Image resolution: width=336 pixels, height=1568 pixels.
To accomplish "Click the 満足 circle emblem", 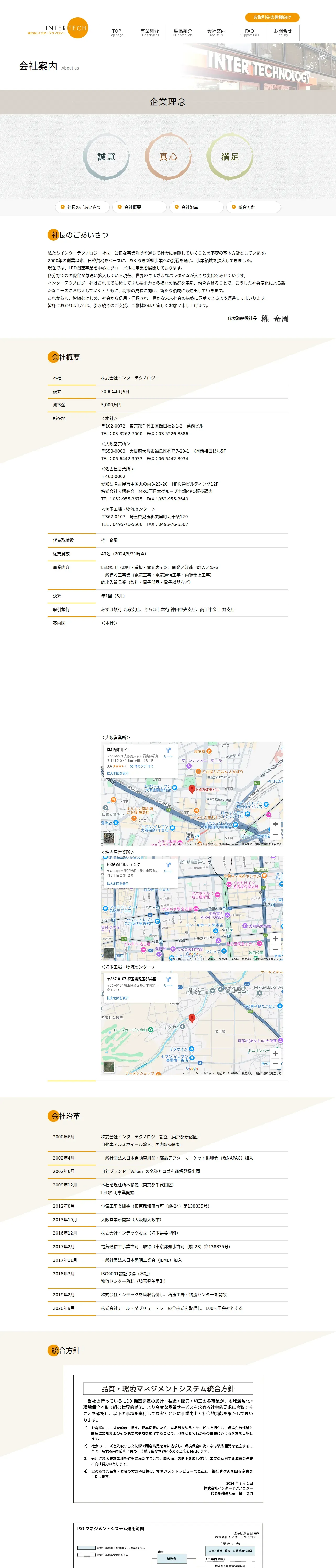I will (x=230, y=157).
